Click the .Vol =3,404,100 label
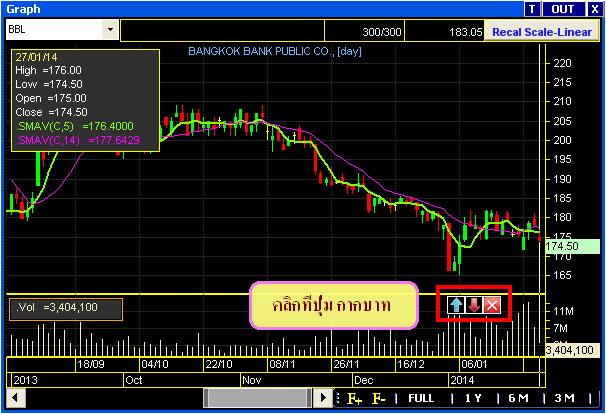The image size is (606, 414). point(66,309)
